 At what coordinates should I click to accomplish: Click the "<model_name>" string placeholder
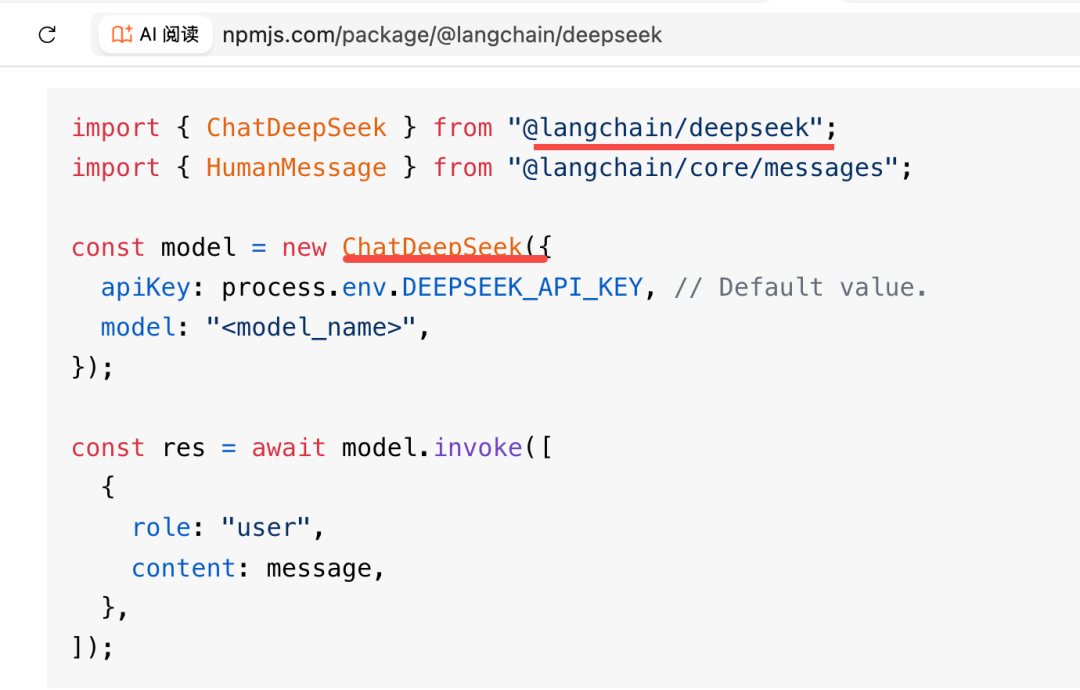[311, 327]
